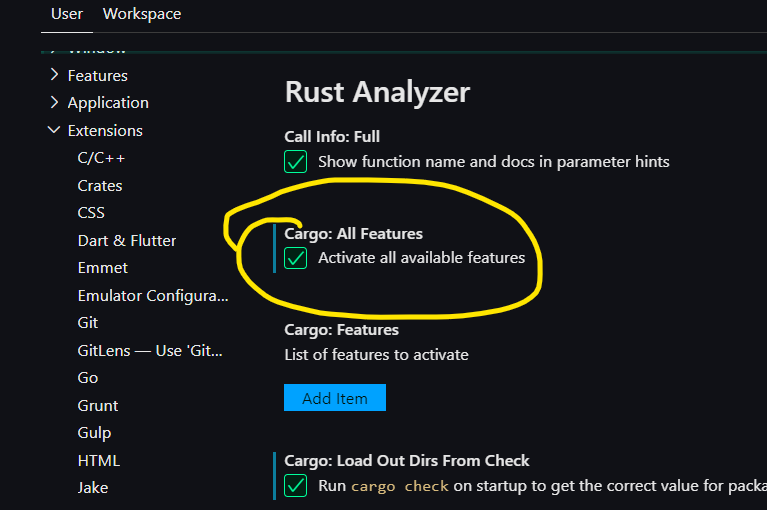767x510 pixels.
Task: Open Git extension settings
Action: pos(88,323)
